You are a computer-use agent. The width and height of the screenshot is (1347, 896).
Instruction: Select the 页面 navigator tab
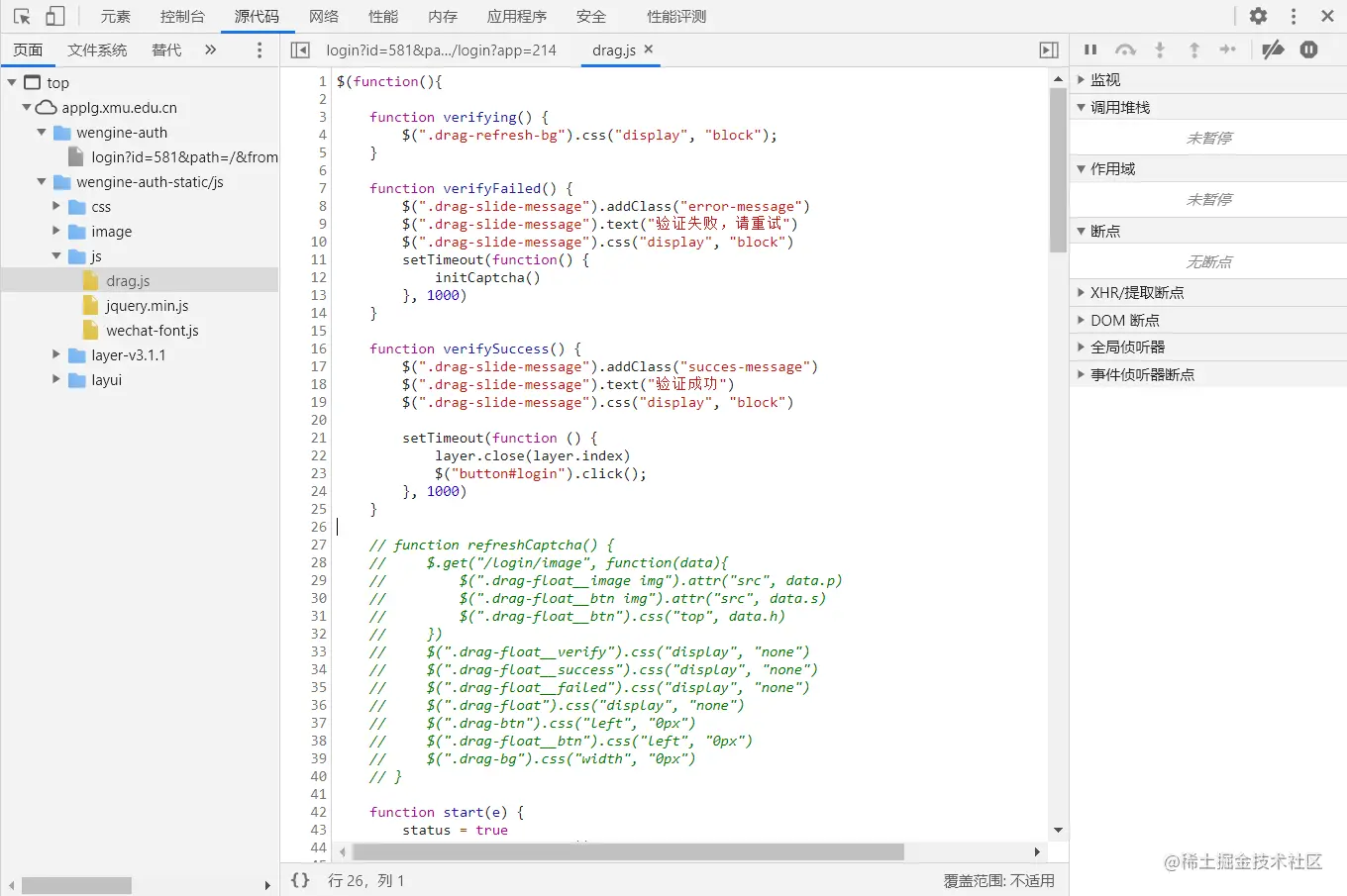(x=28, y=50)
